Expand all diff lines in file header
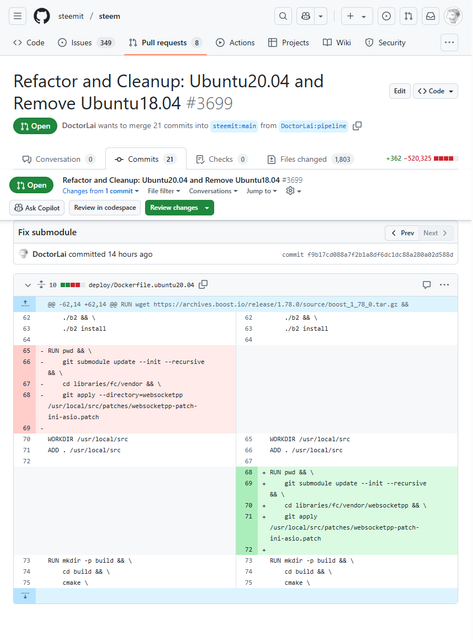The width and height of the screenshot is (473, 640). [41, 284]
